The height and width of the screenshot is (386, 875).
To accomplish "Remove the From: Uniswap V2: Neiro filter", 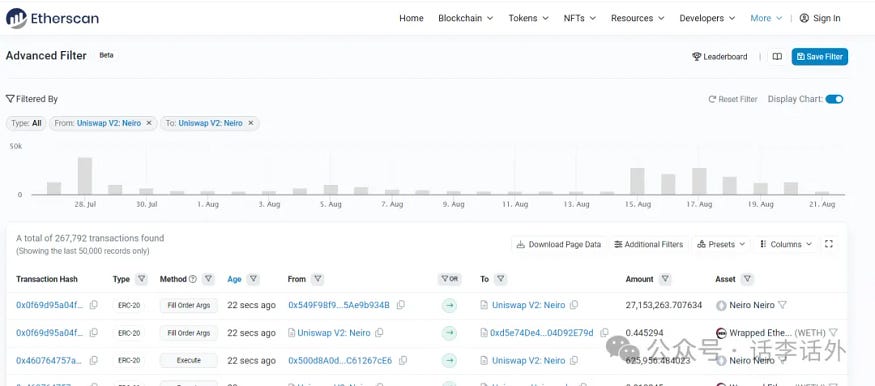I will (149, 123).
